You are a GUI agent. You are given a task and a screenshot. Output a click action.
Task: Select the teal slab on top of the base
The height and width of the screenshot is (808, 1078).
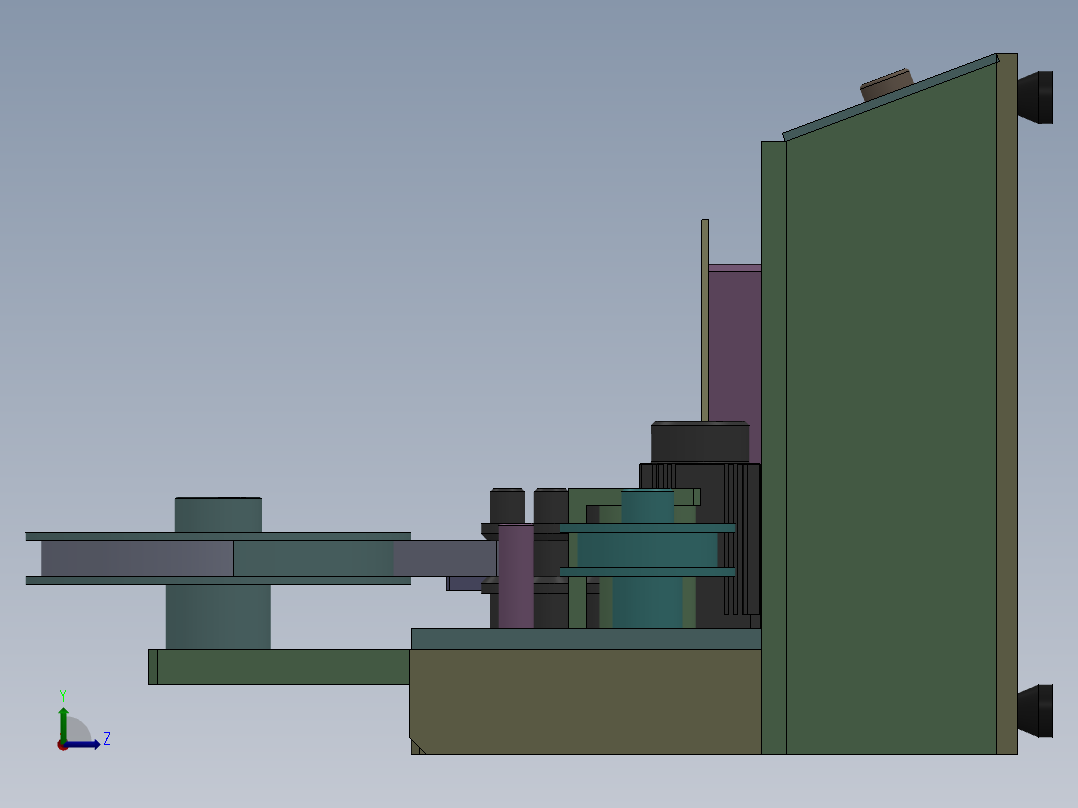586,639
